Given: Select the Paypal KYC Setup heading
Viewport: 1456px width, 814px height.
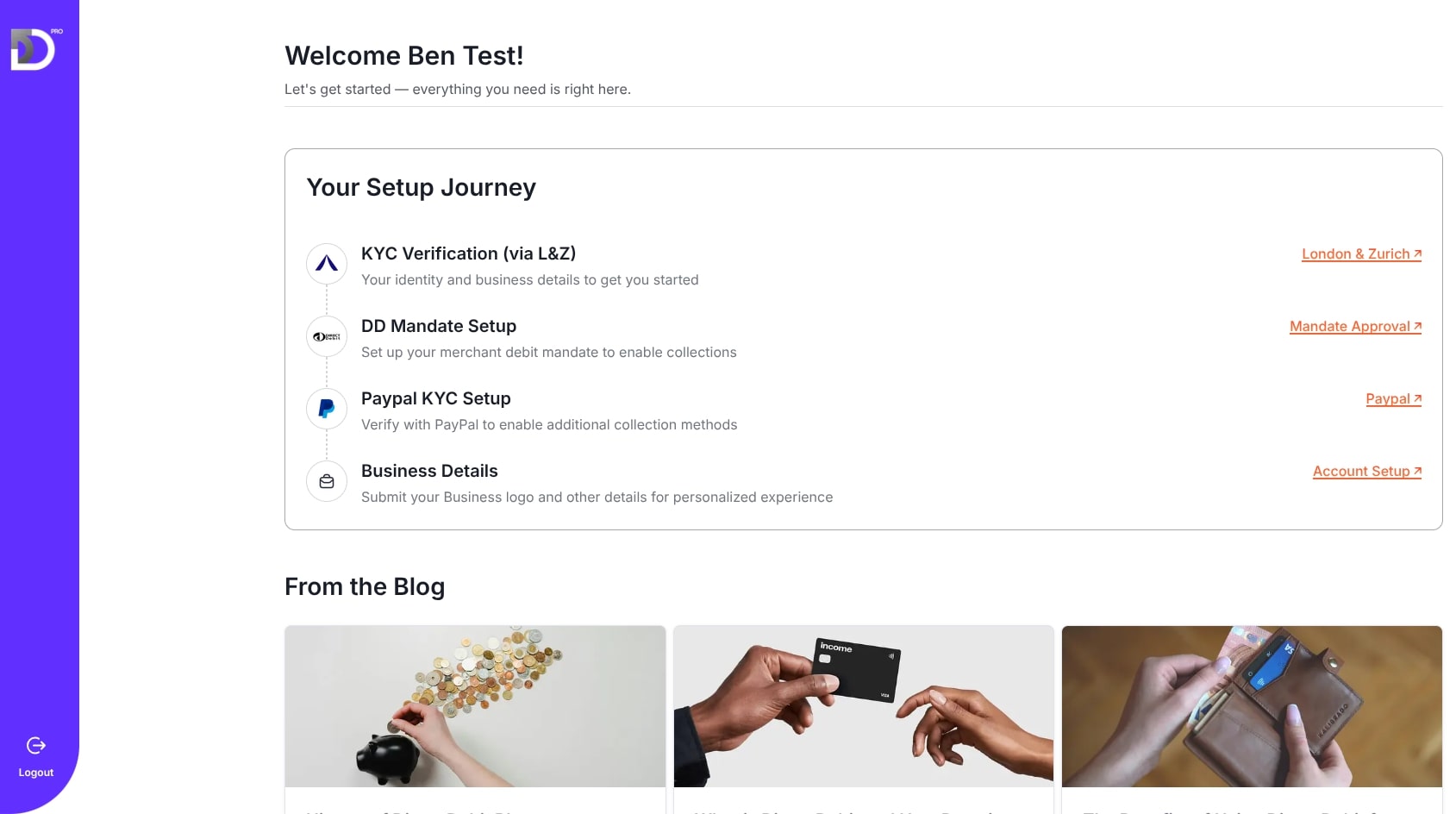Looking at the screenshot, I should coord(436,398).
